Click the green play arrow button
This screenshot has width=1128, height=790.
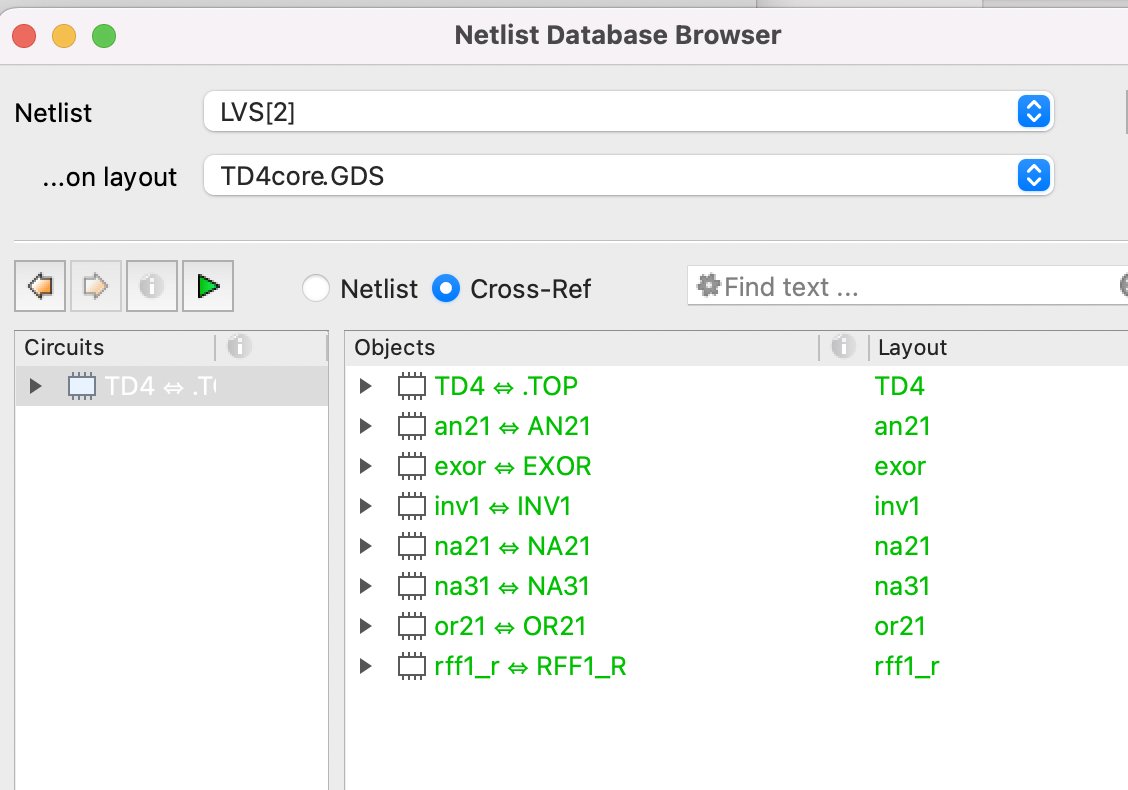click(x=208, y=286)
